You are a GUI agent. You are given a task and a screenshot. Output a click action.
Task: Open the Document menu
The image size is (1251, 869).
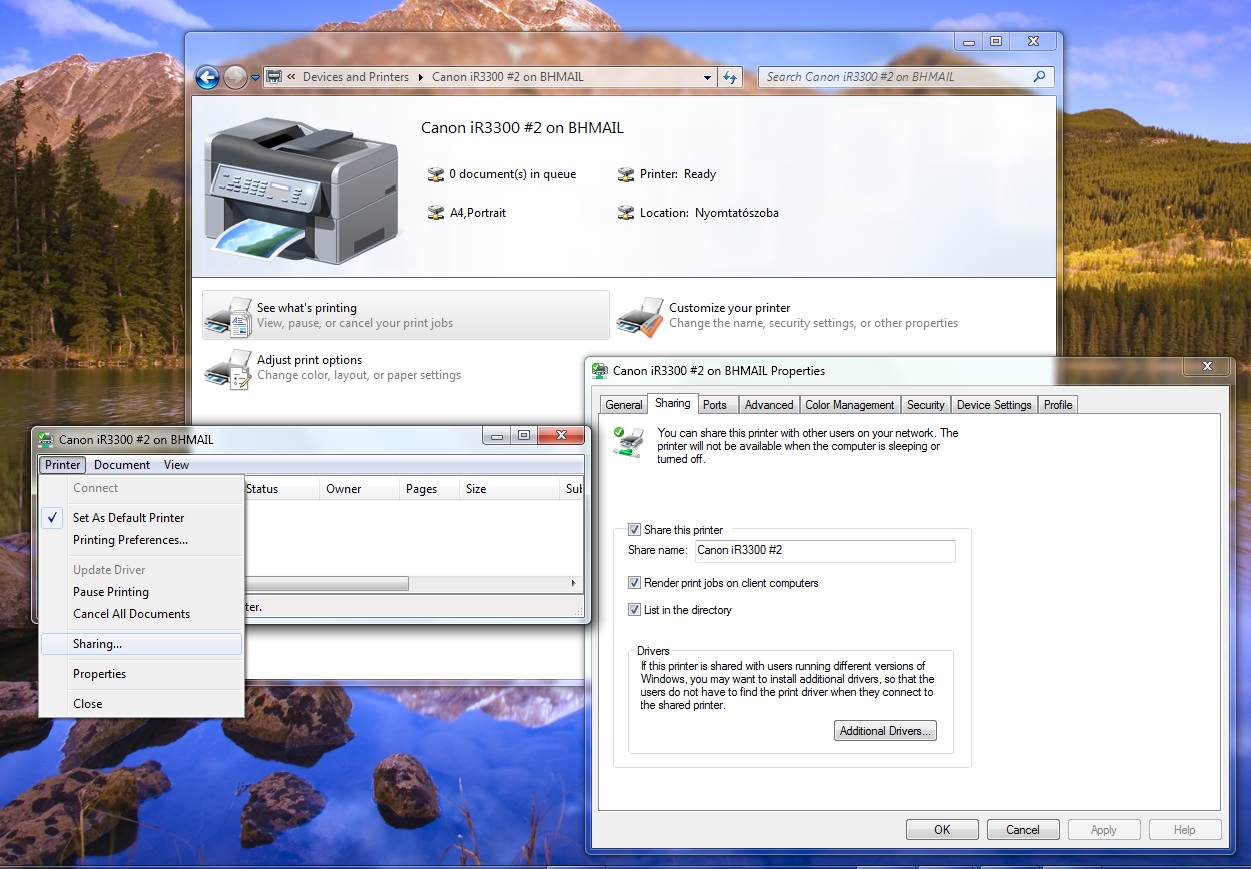(x=122, y=465)
